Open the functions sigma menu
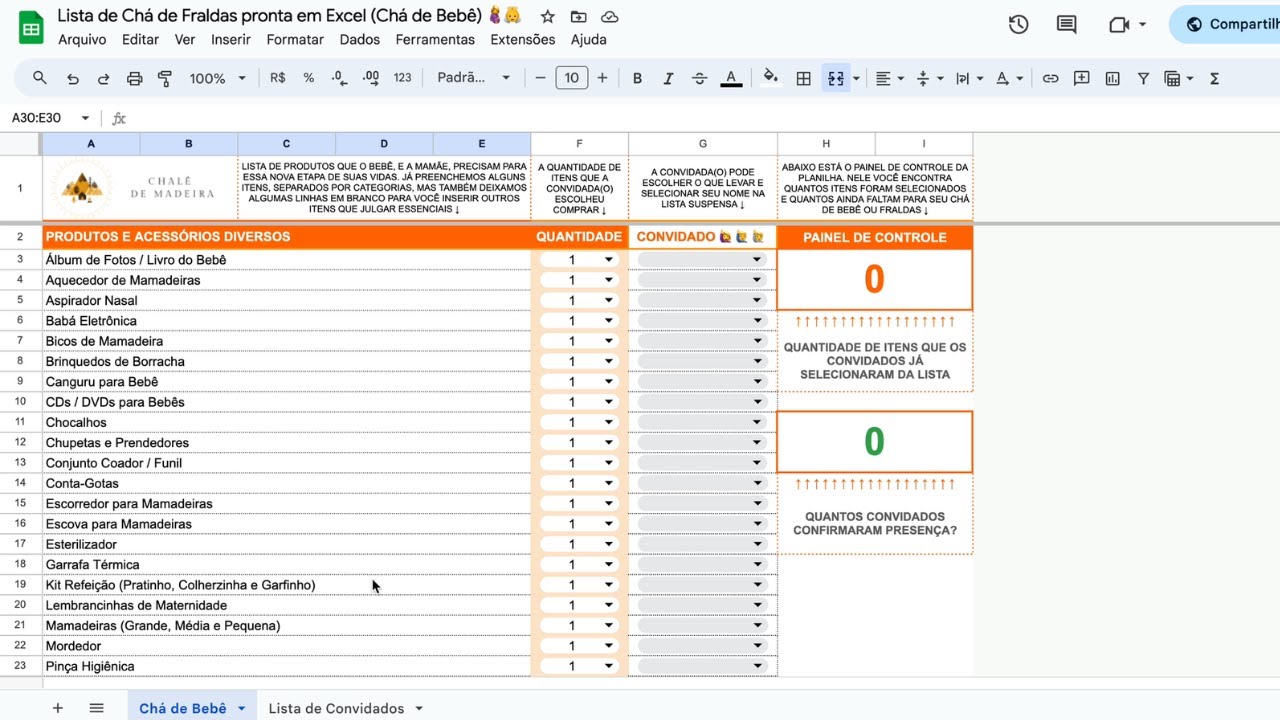Screen dimensions: 1280x720 coord(1214,78)
